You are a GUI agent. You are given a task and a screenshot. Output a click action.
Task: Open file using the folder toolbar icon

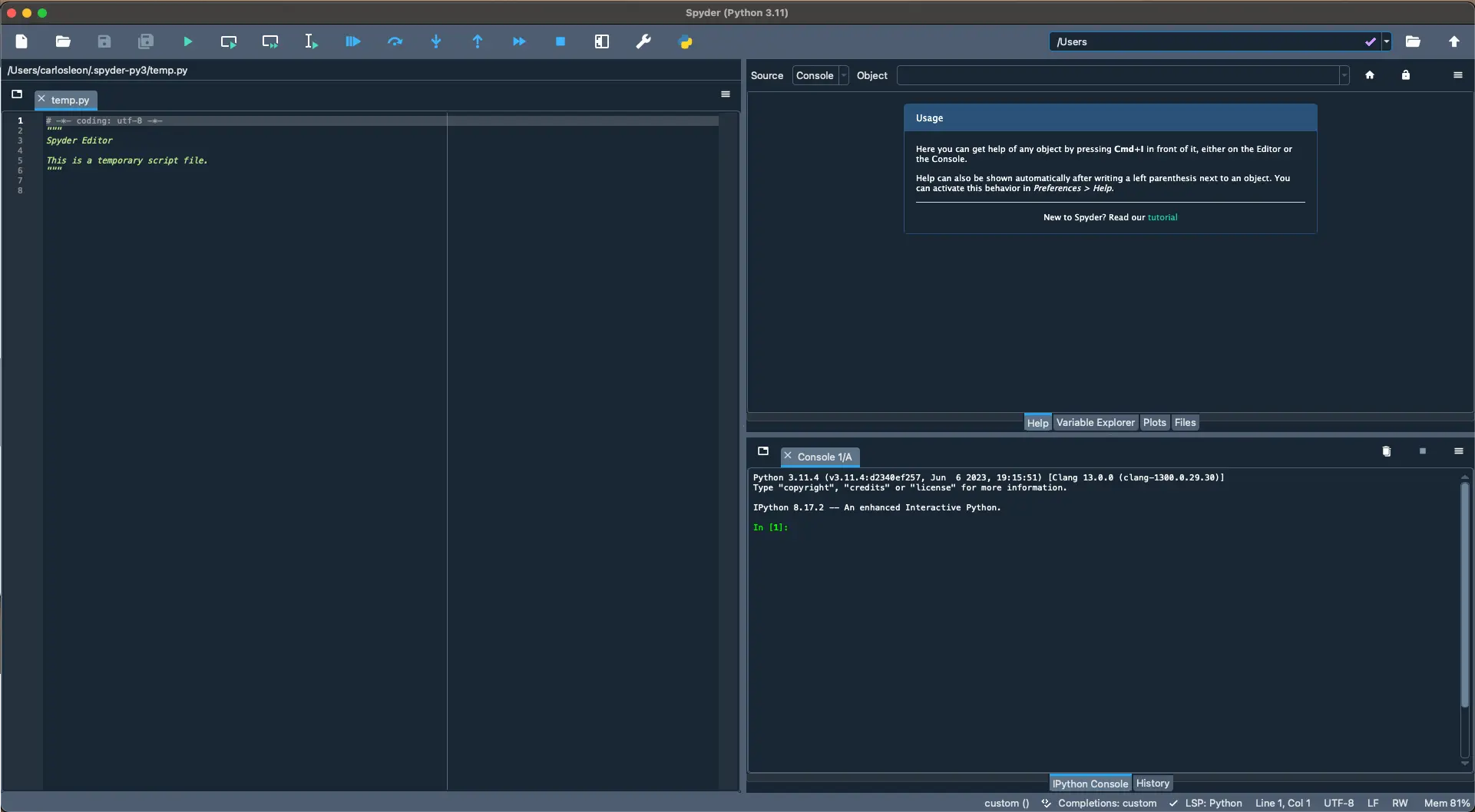63,41
